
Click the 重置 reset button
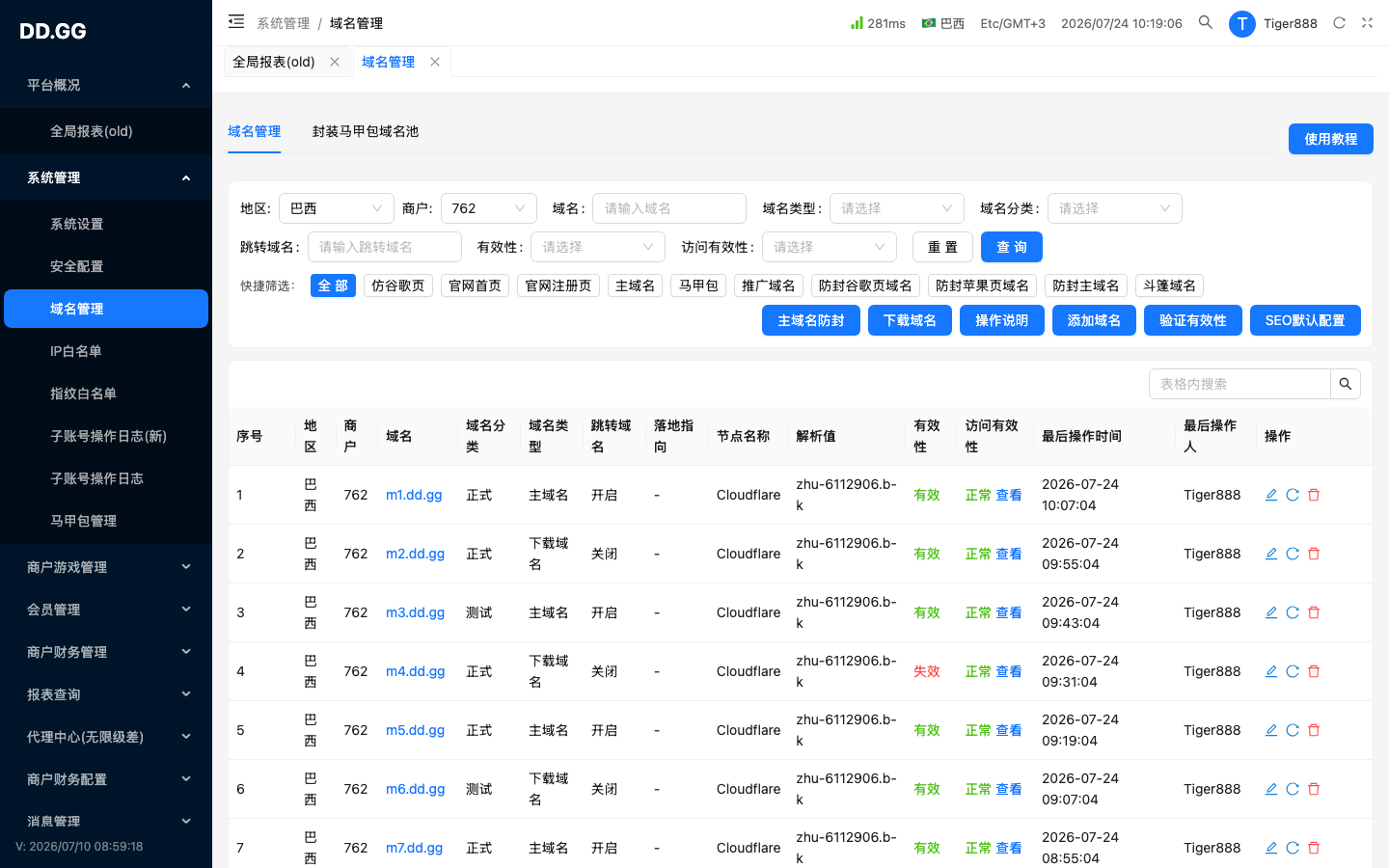click(942, 247)
